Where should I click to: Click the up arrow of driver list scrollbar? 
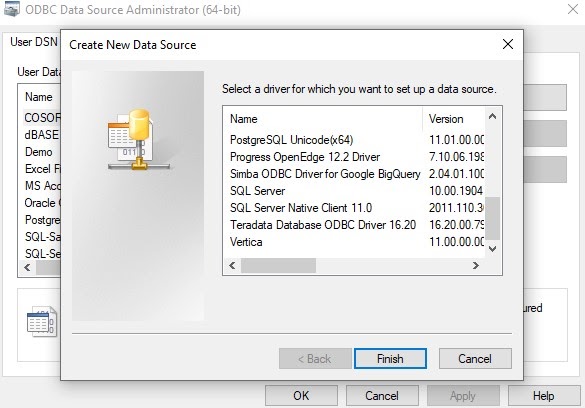[x=492, y=116]
